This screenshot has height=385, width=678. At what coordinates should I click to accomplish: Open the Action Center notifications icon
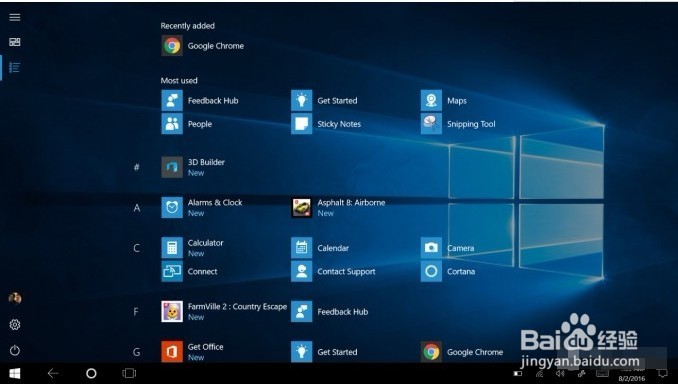click(x=662, y=373)
